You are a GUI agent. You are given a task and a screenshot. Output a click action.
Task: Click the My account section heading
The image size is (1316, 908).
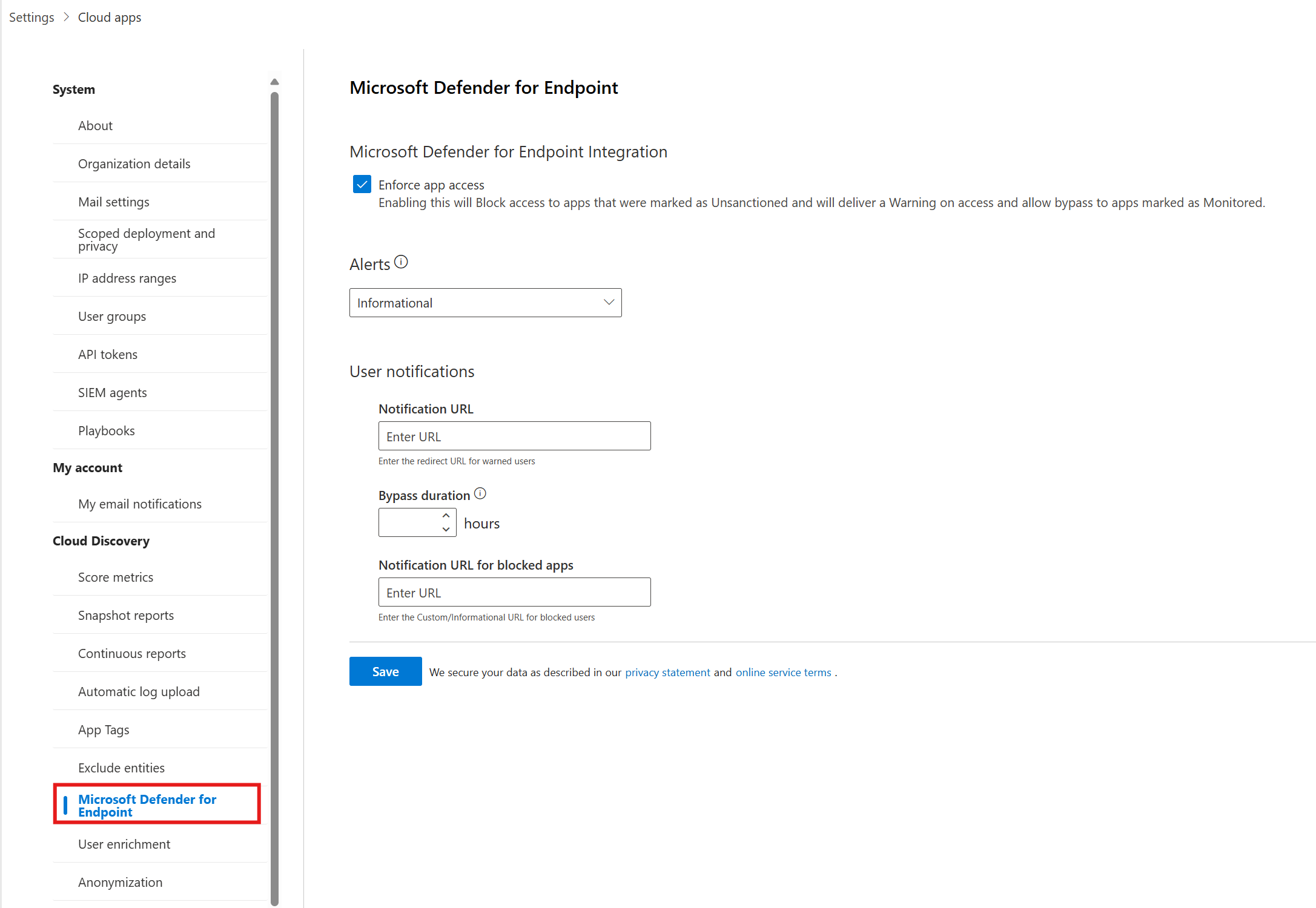click(x=88, y=467)
